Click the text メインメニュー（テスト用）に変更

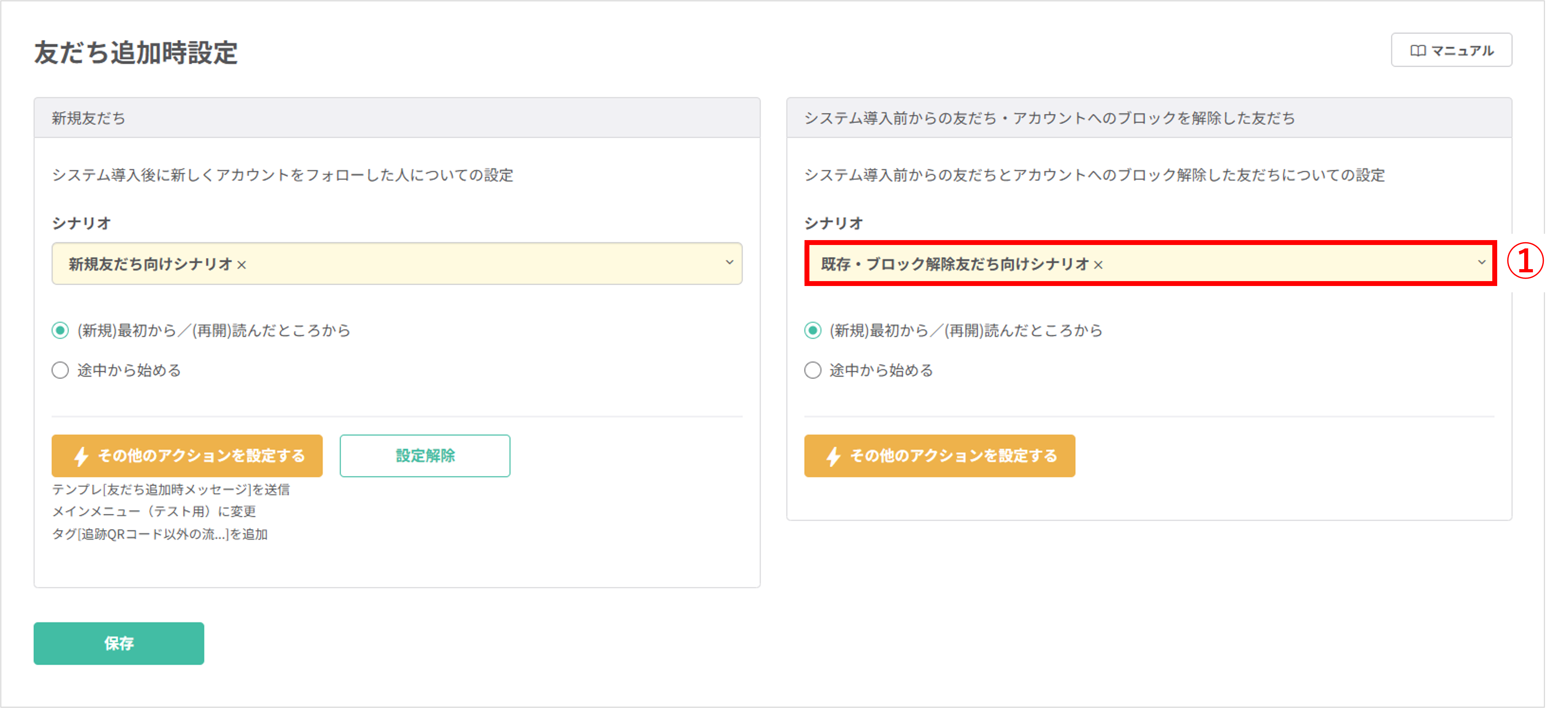coord(154,511)
